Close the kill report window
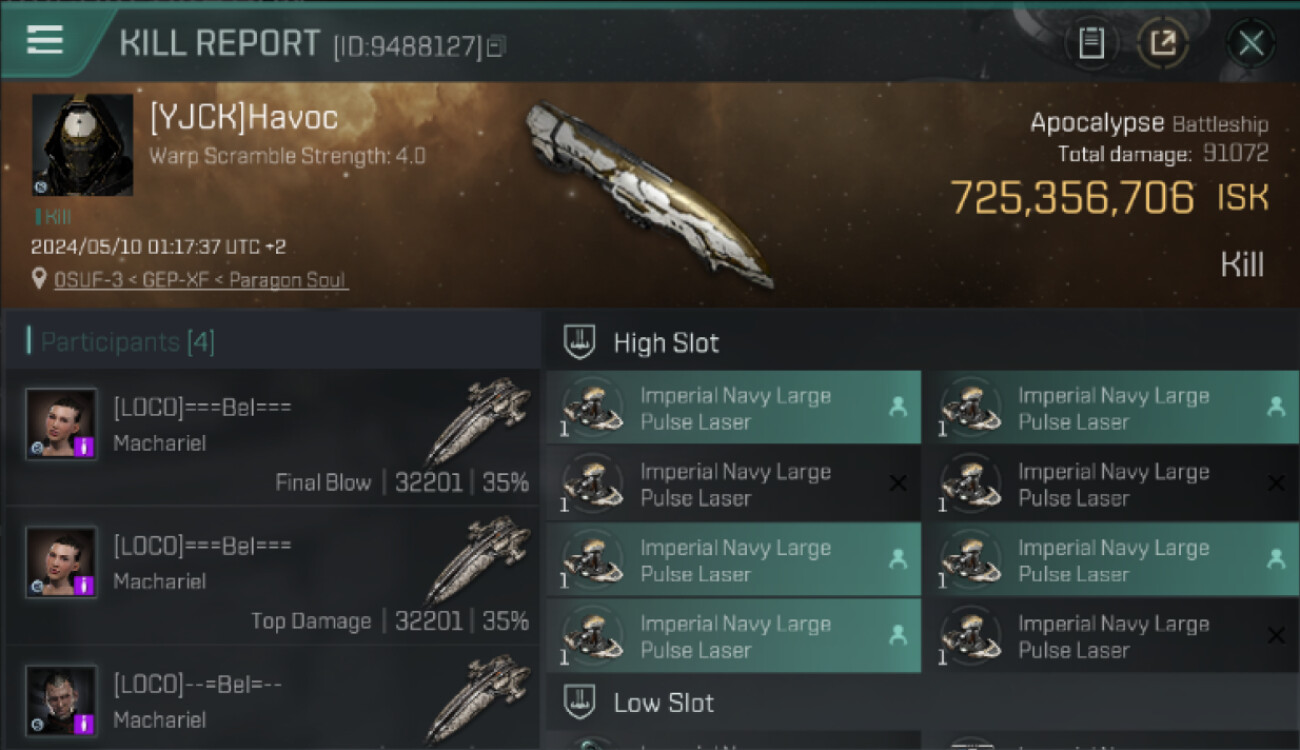Image resolution: width=1300 pixels, height=750 pixels. coord(1251,43)
